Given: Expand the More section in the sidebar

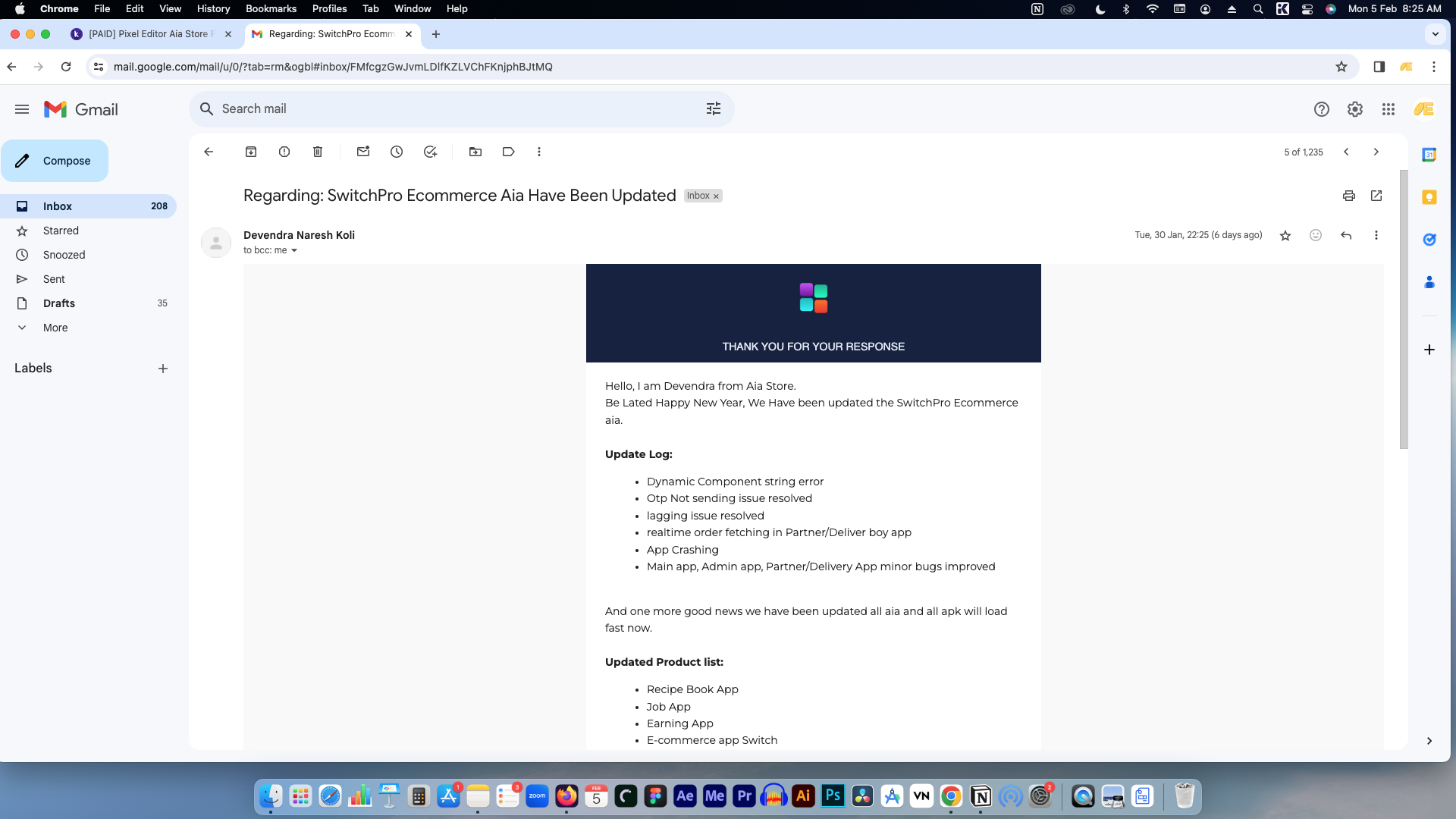Looking at the screenshot, I should 55,328.
